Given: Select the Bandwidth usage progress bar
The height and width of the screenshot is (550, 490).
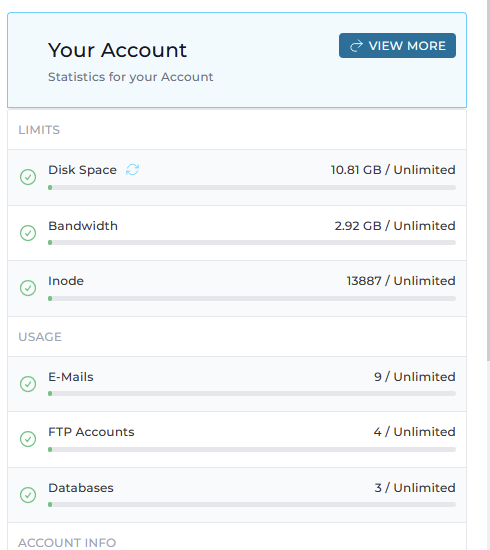Looking at the screenshot, I should pyautogui.click(x=252, y=243).
